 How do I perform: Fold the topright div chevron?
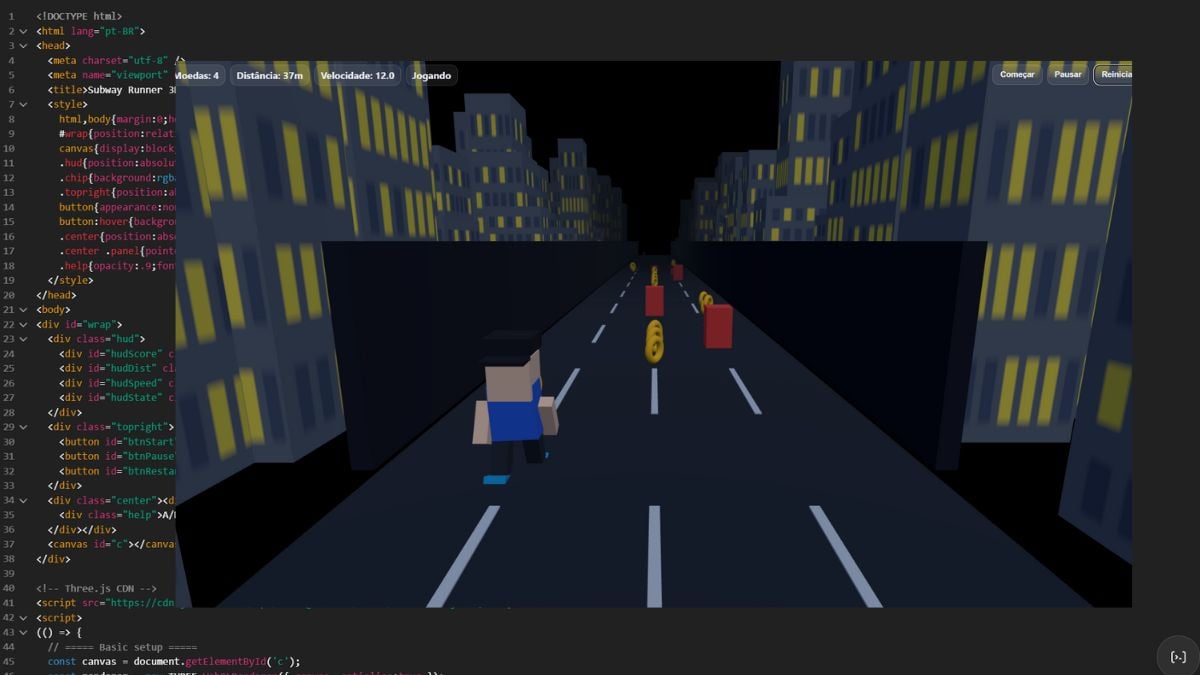23,427
